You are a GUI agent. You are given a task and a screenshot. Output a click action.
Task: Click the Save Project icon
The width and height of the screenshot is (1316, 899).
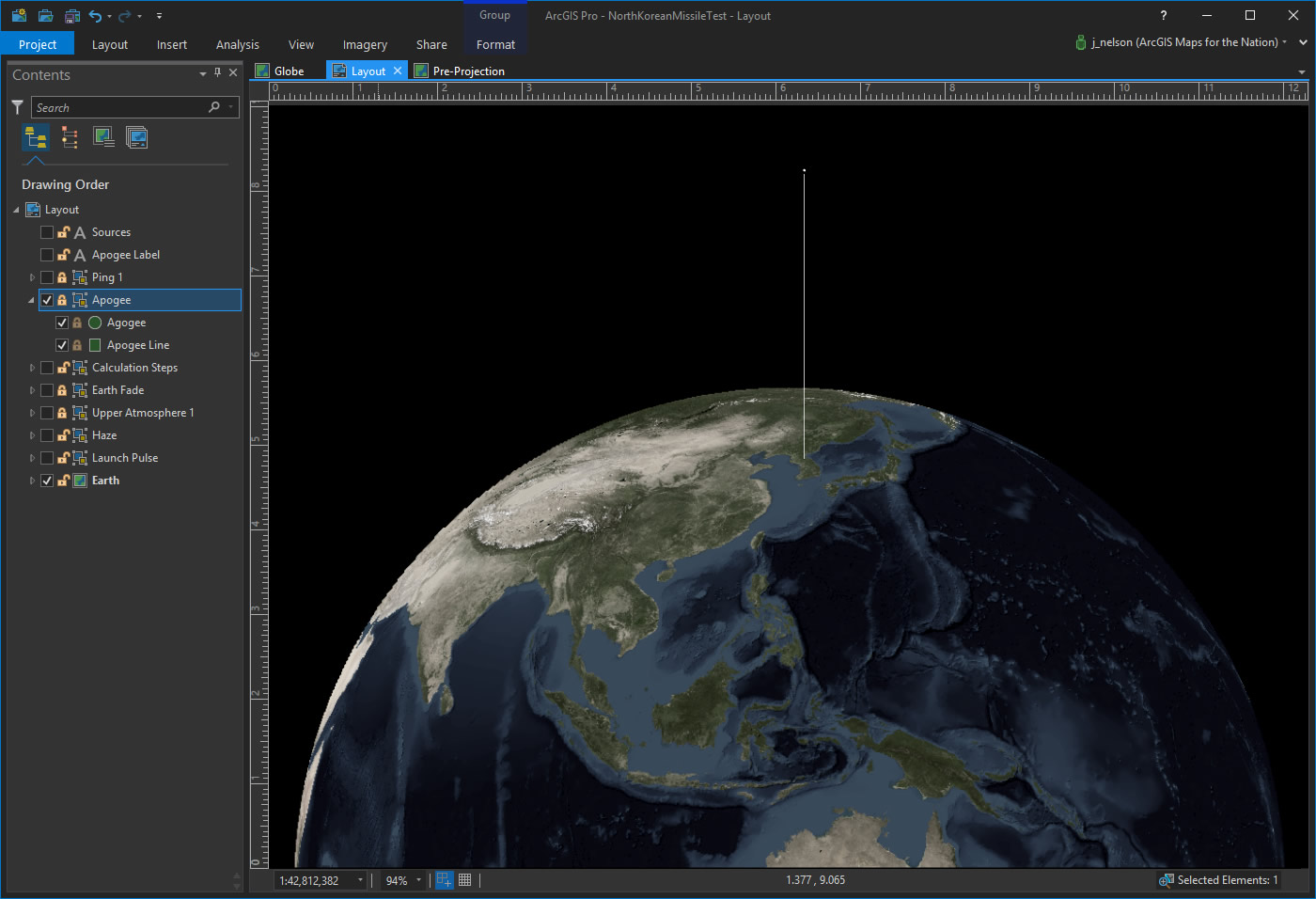[x=72, y=16]
